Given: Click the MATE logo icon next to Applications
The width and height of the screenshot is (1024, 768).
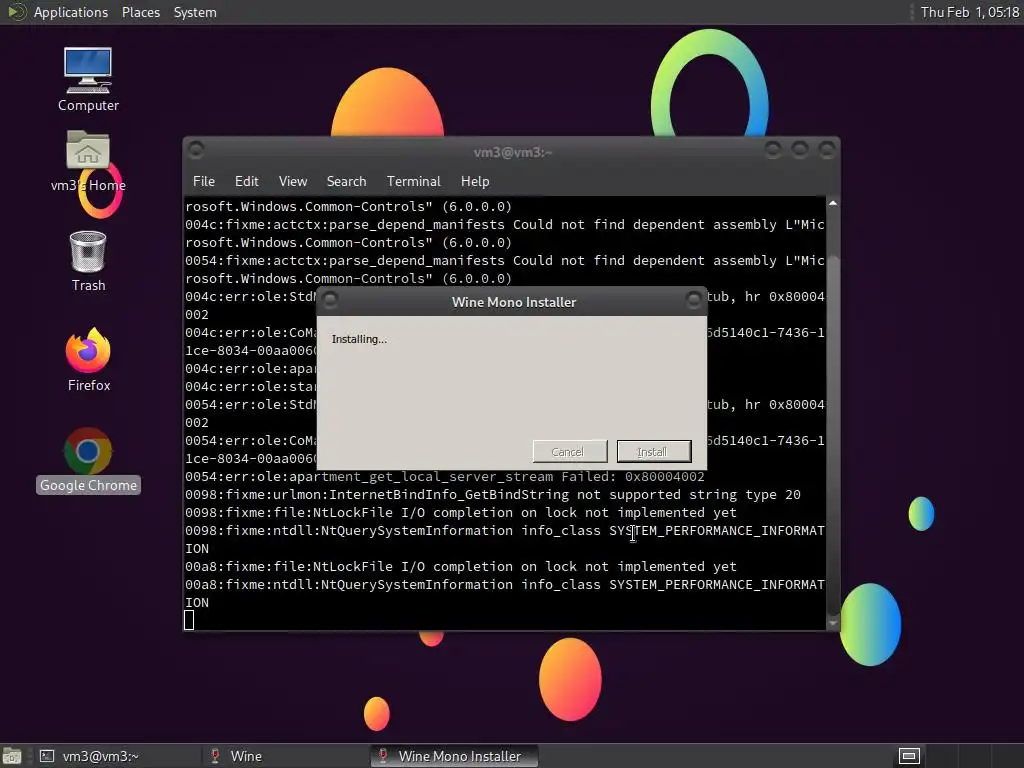Looking at the screenshot, I should point(16,12).
